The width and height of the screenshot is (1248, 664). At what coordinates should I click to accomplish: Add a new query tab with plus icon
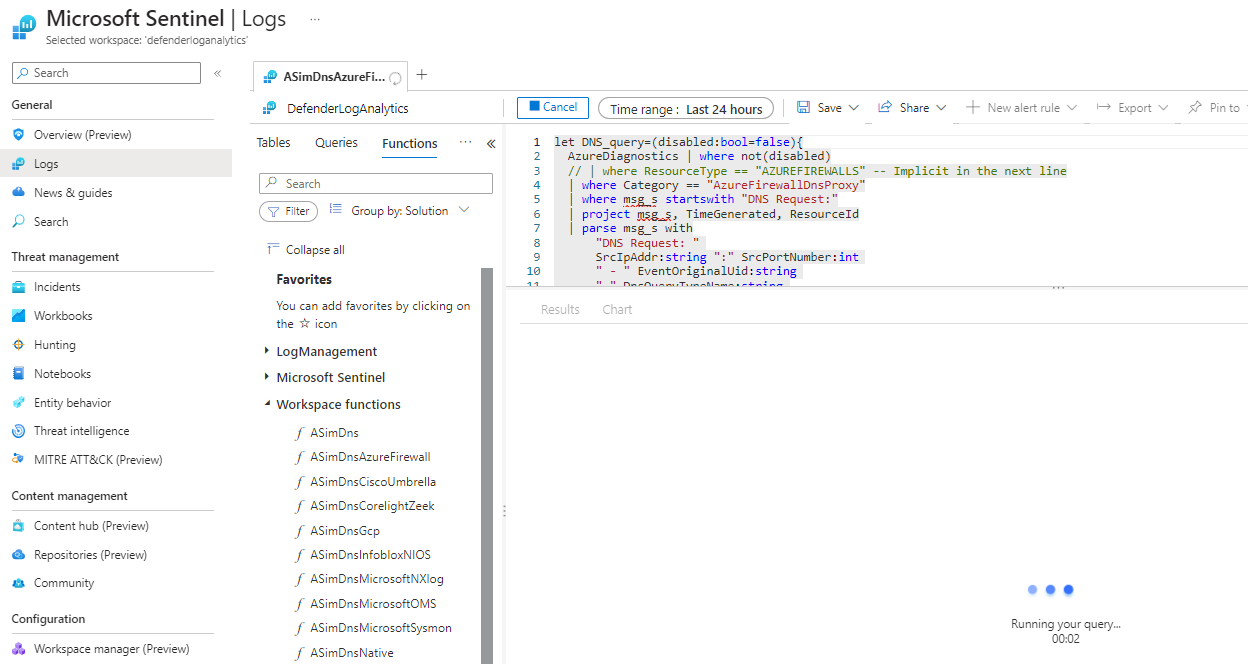coord(422,75)
